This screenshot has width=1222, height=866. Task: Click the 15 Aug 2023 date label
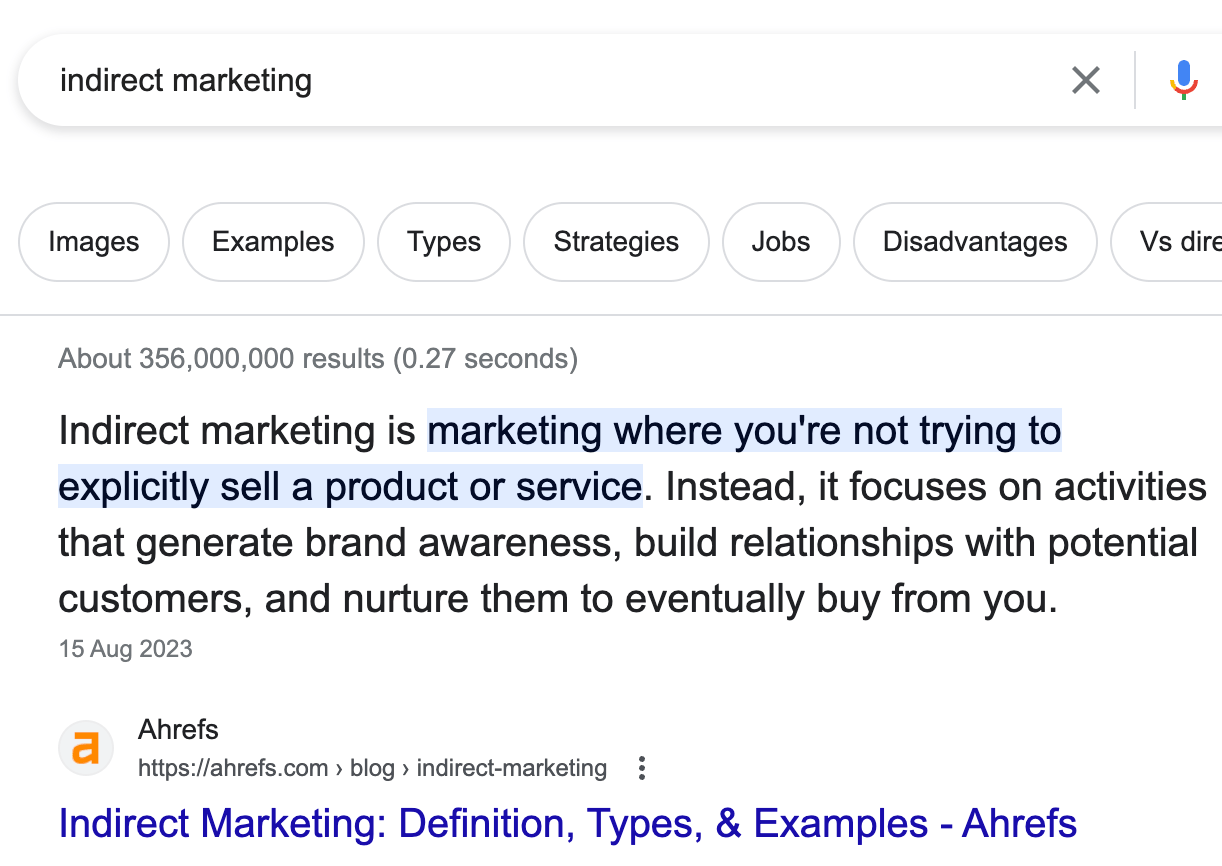[125, 649]
